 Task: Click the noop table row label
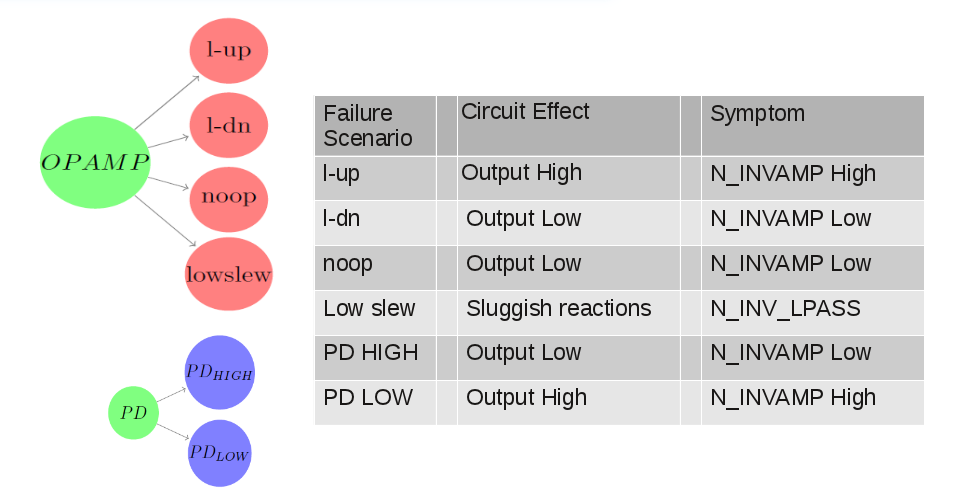coord(347,264)
